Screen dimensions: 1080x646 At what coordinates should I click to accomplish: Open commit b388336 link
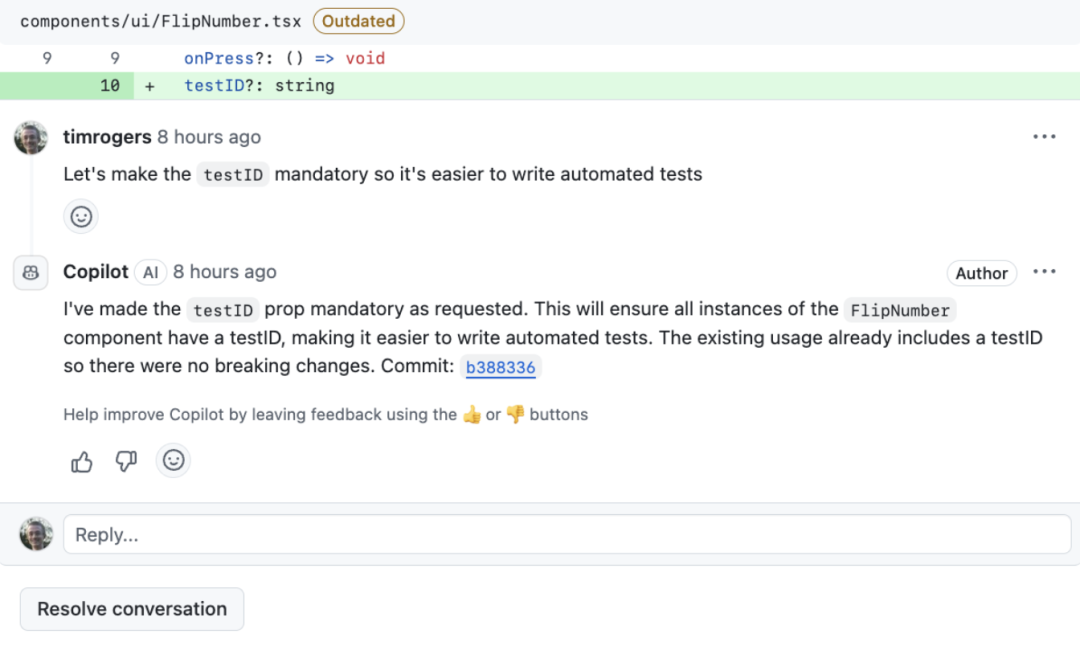point(501,367)
